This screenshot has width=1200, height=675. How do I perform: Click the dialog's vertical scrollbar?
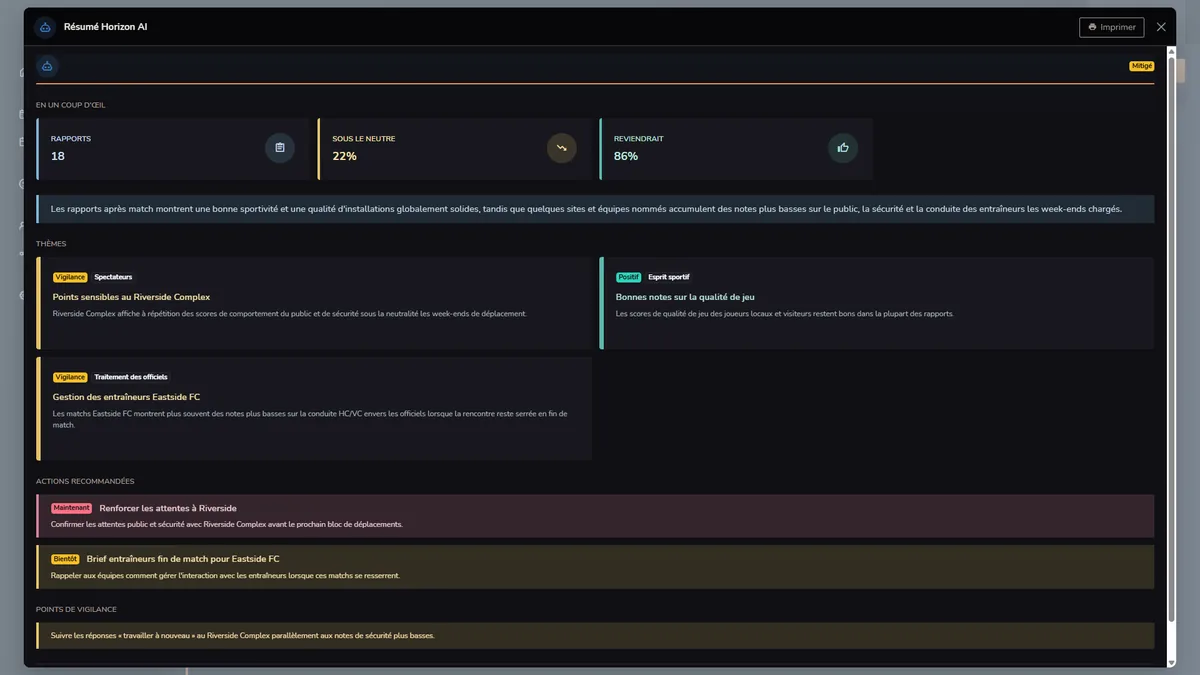tap(1172, 340)
